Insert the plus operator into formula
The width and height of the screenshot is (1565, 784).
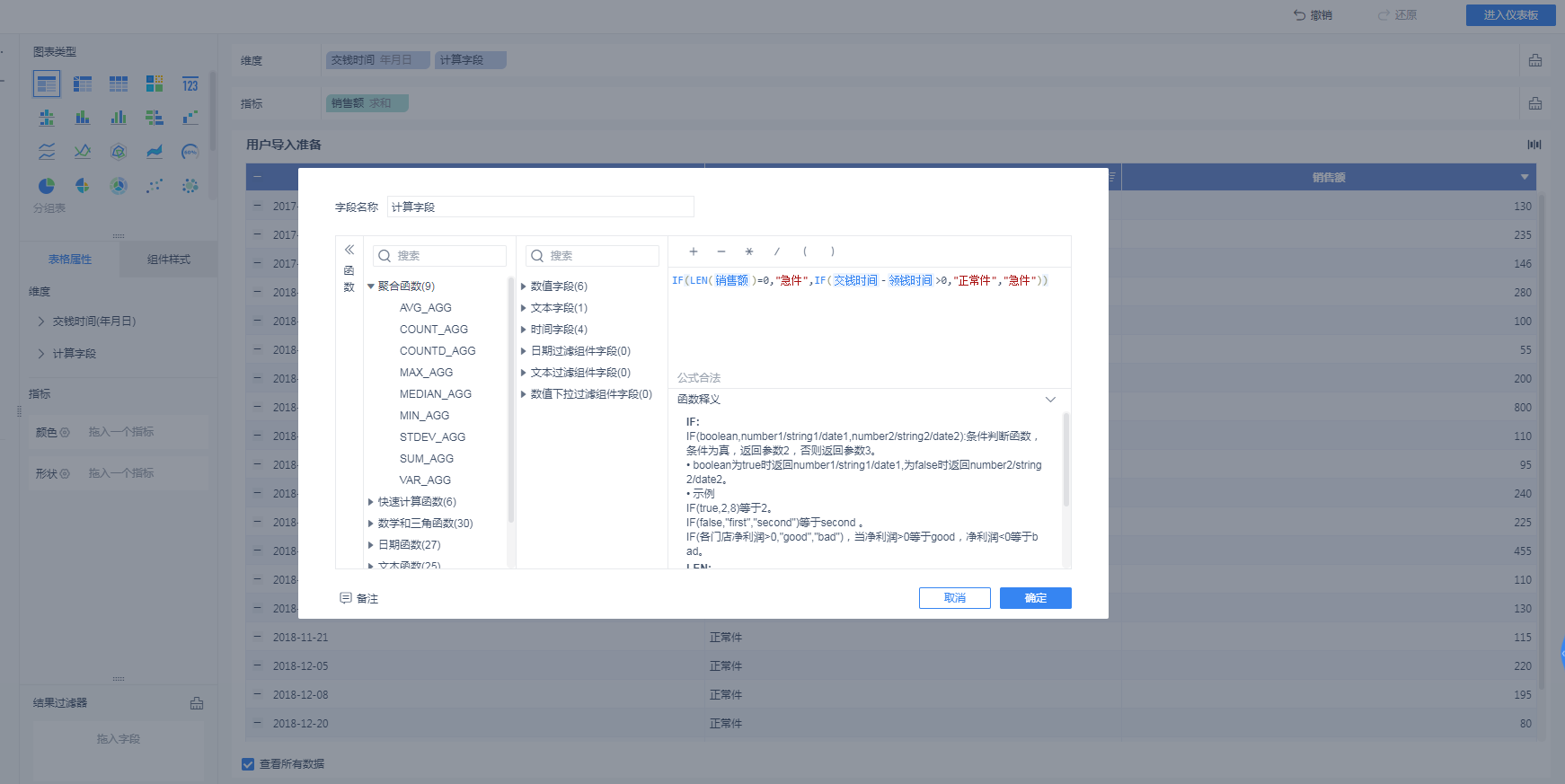(694, 251)
